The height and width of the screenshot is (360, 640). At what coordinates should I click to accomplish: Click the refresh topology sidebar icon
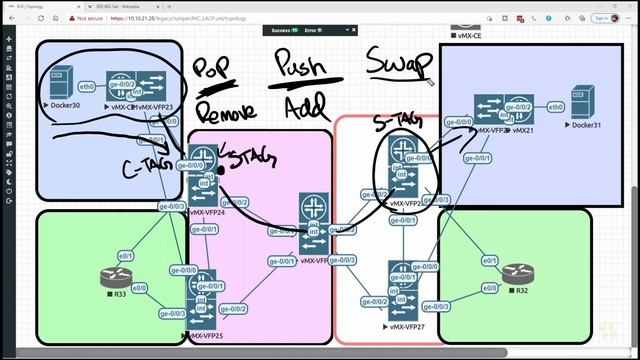click(x=9, y=96)
